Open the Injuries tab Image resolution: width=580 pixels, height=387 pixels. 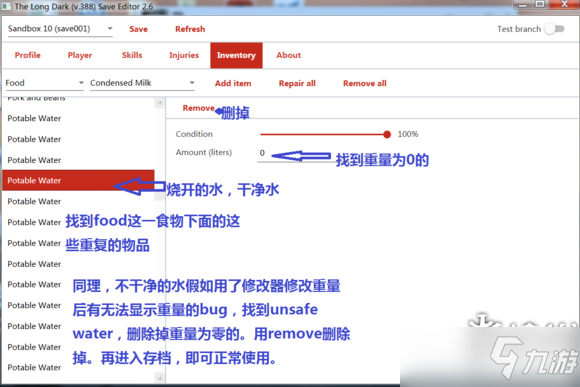184,55
